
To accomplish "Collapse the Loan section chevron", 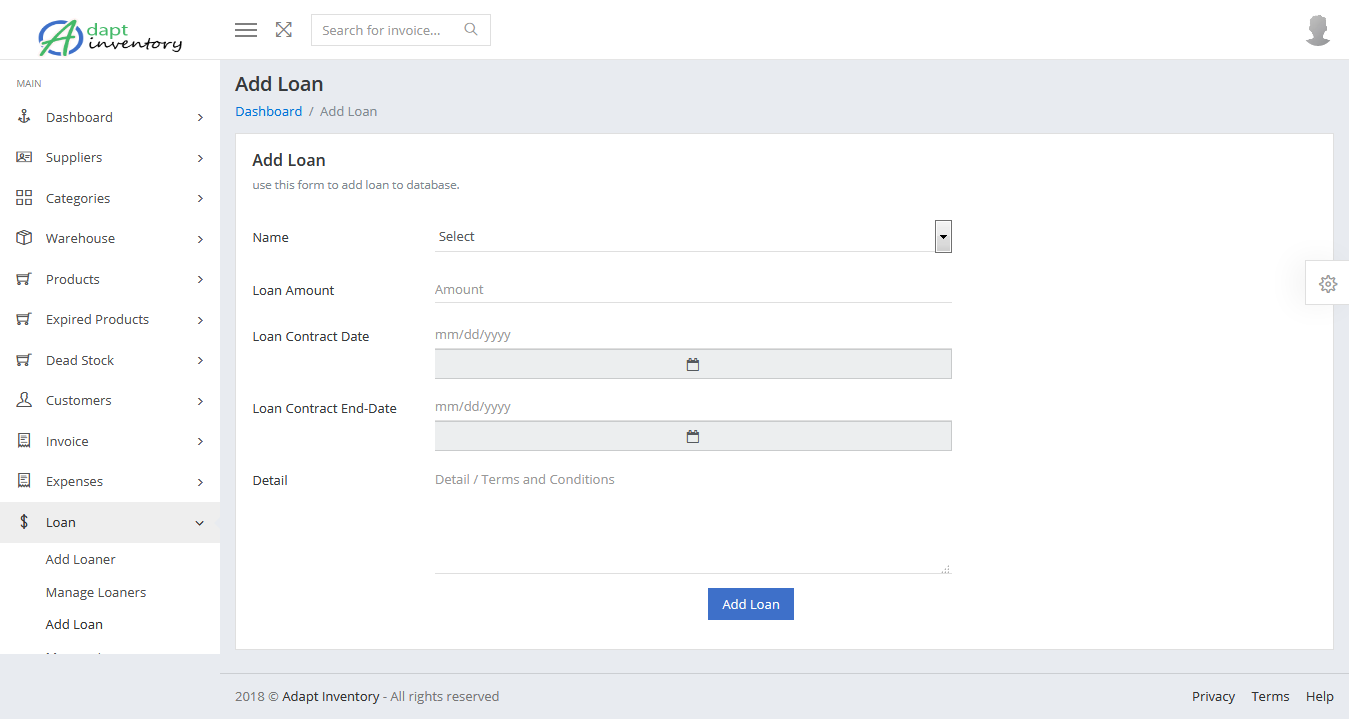I will point(199,521).
